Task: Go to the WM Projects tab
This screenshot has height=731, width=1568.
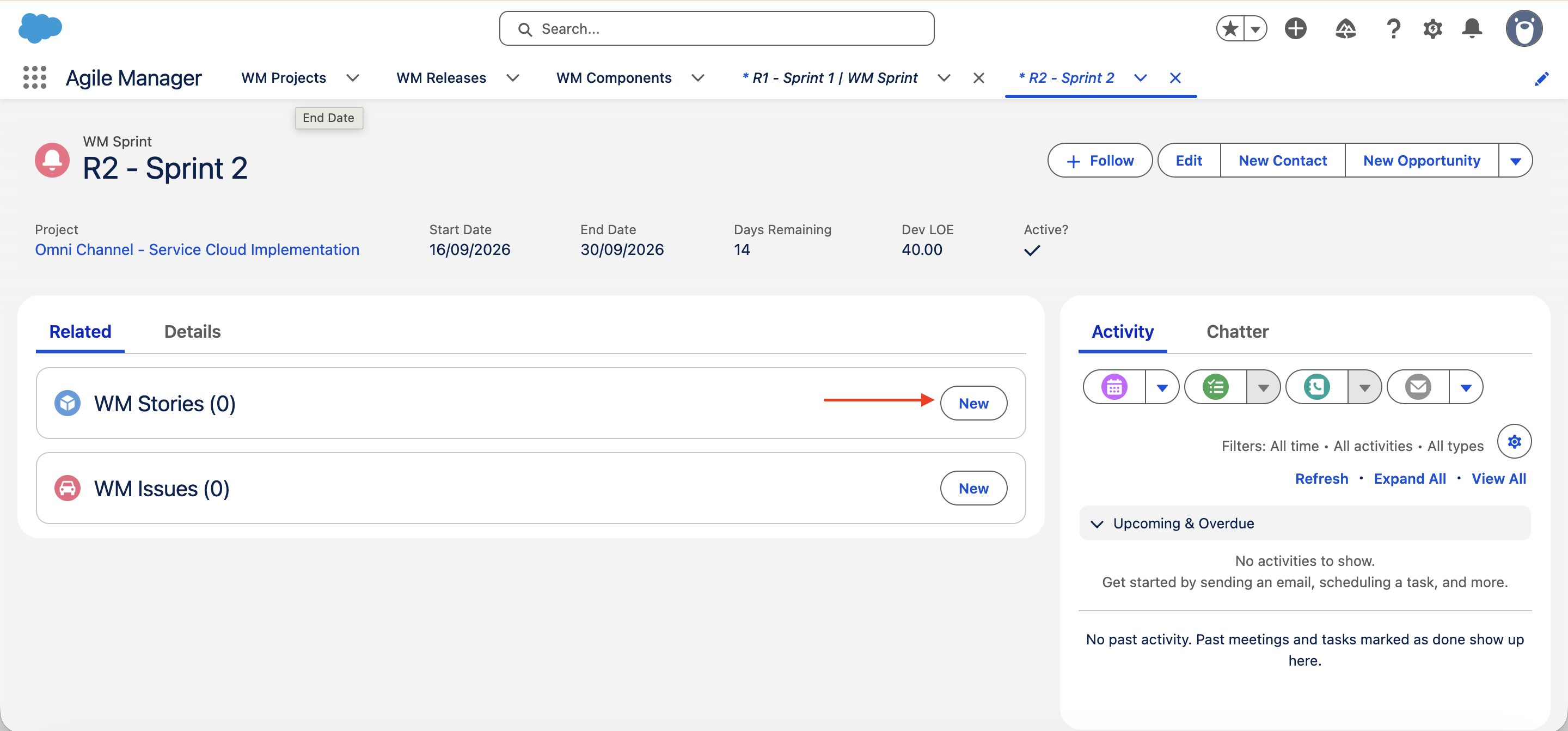Action: pyautogui.click(x=284, y=78)
